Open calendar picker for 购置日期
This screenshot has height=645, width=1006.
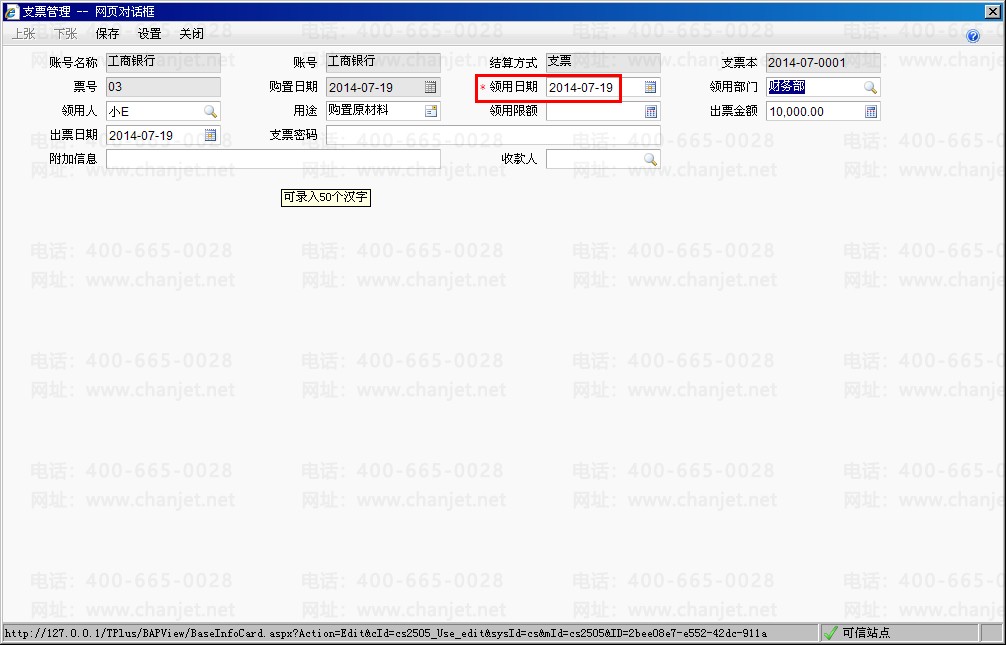[431, 87]
